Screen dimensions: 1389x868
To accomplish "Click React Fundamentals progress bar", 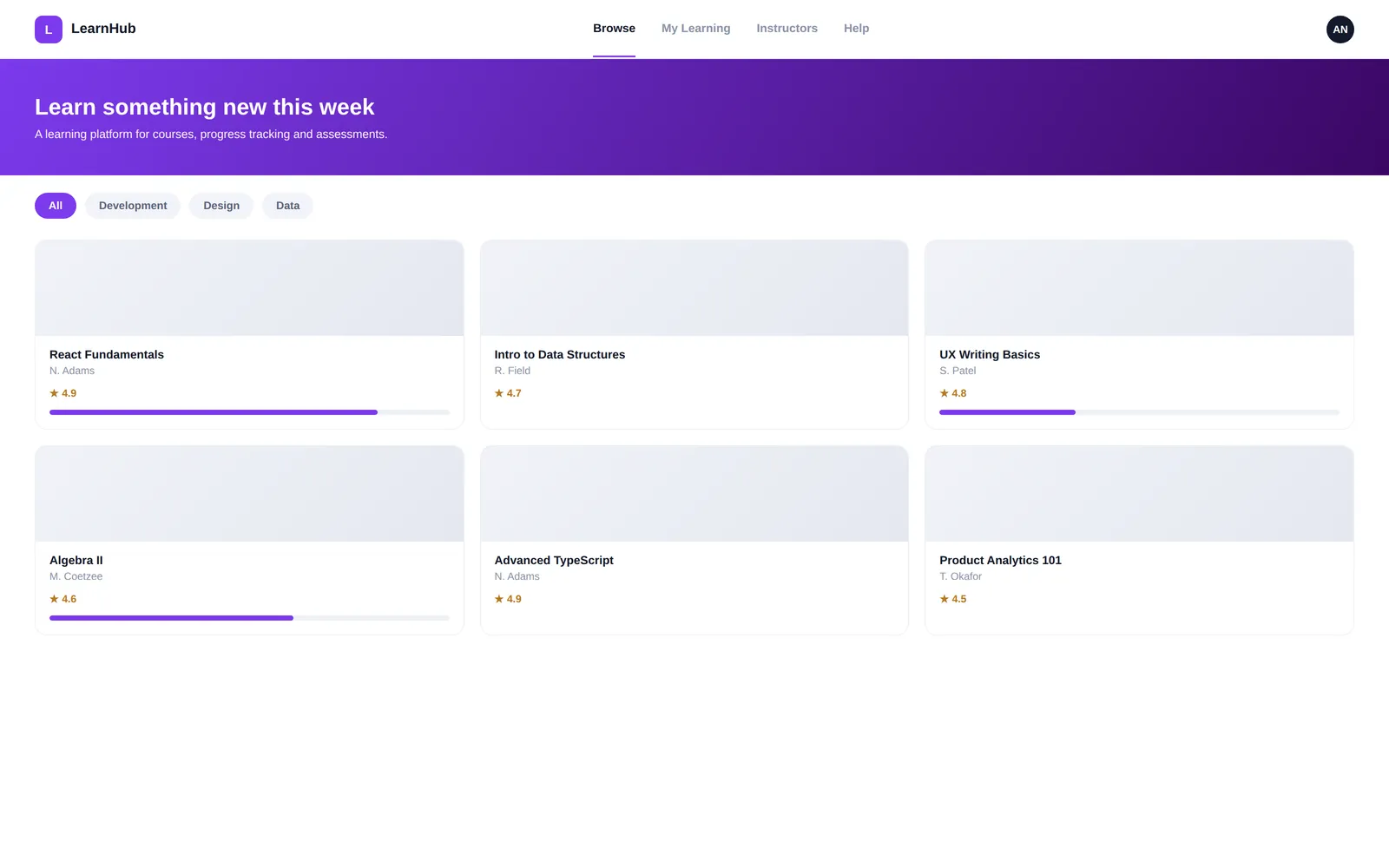I will click(x=249, y=412).
